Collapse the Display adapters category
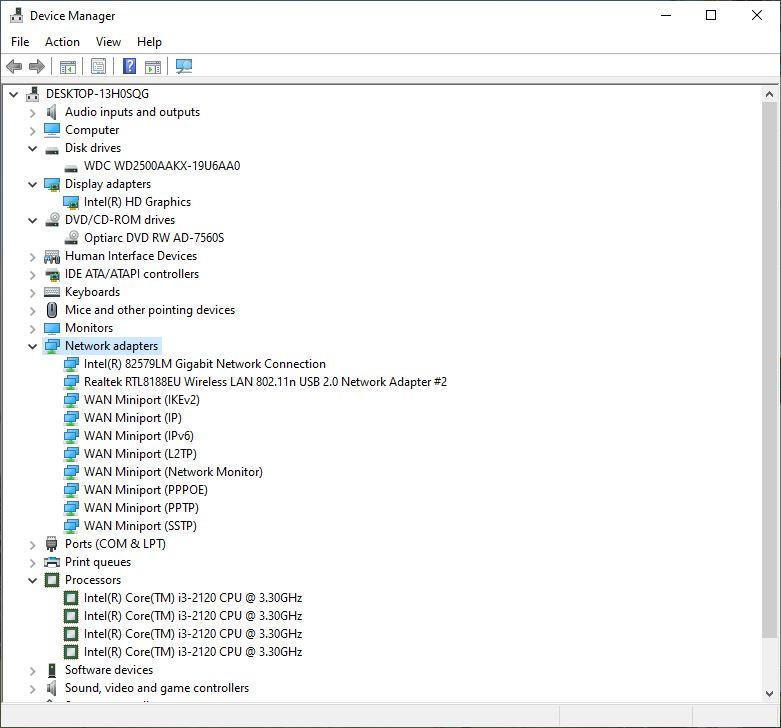This screenshot has height=728, width=781. [33, 184]
